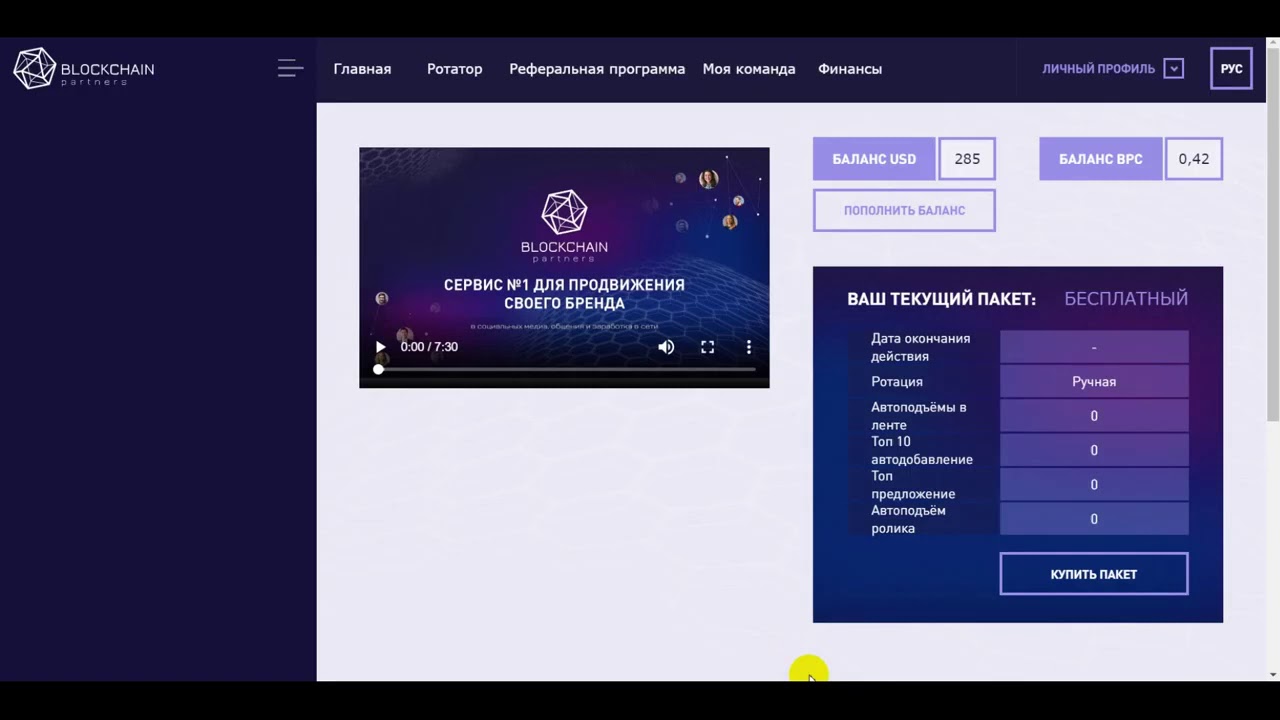Expand the Личный профиль dropdown arrow
Screen dimensions: 1280x720
pyautogui.click(x=1174, y=69)
